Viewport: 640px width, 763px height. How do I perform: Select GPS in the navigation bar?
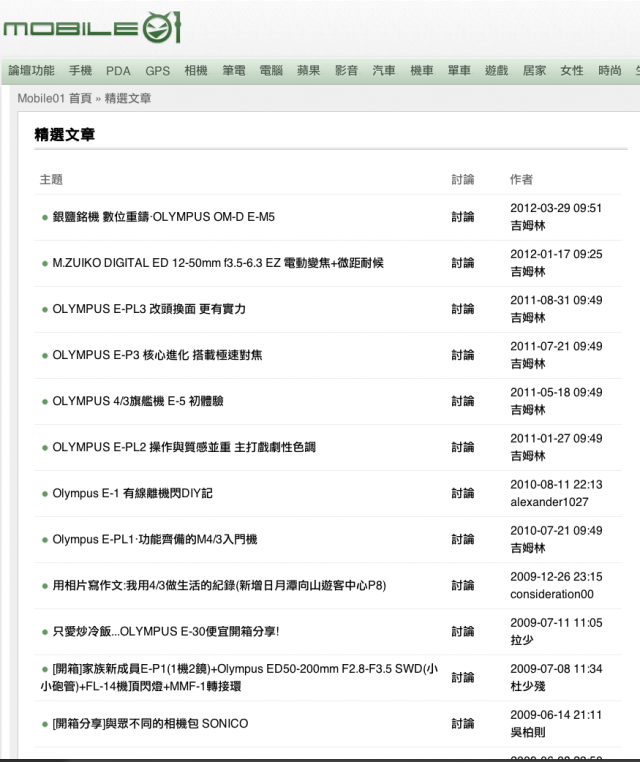point(158,71)
